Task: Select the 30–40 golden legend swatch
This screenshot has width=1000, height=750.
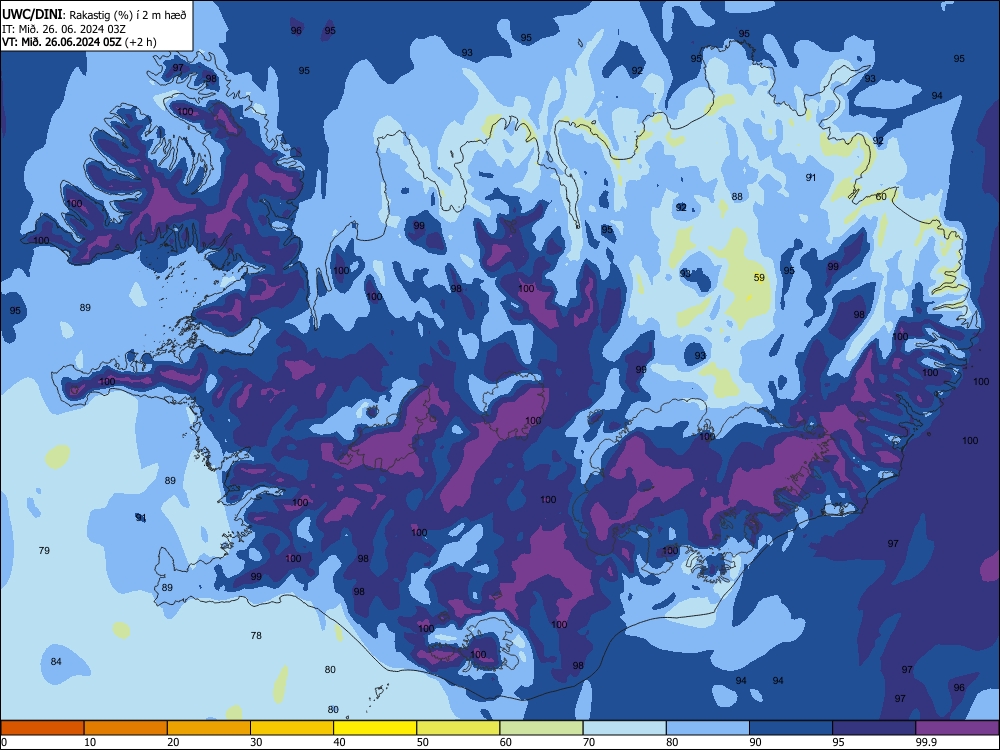Action: (292, 728)
